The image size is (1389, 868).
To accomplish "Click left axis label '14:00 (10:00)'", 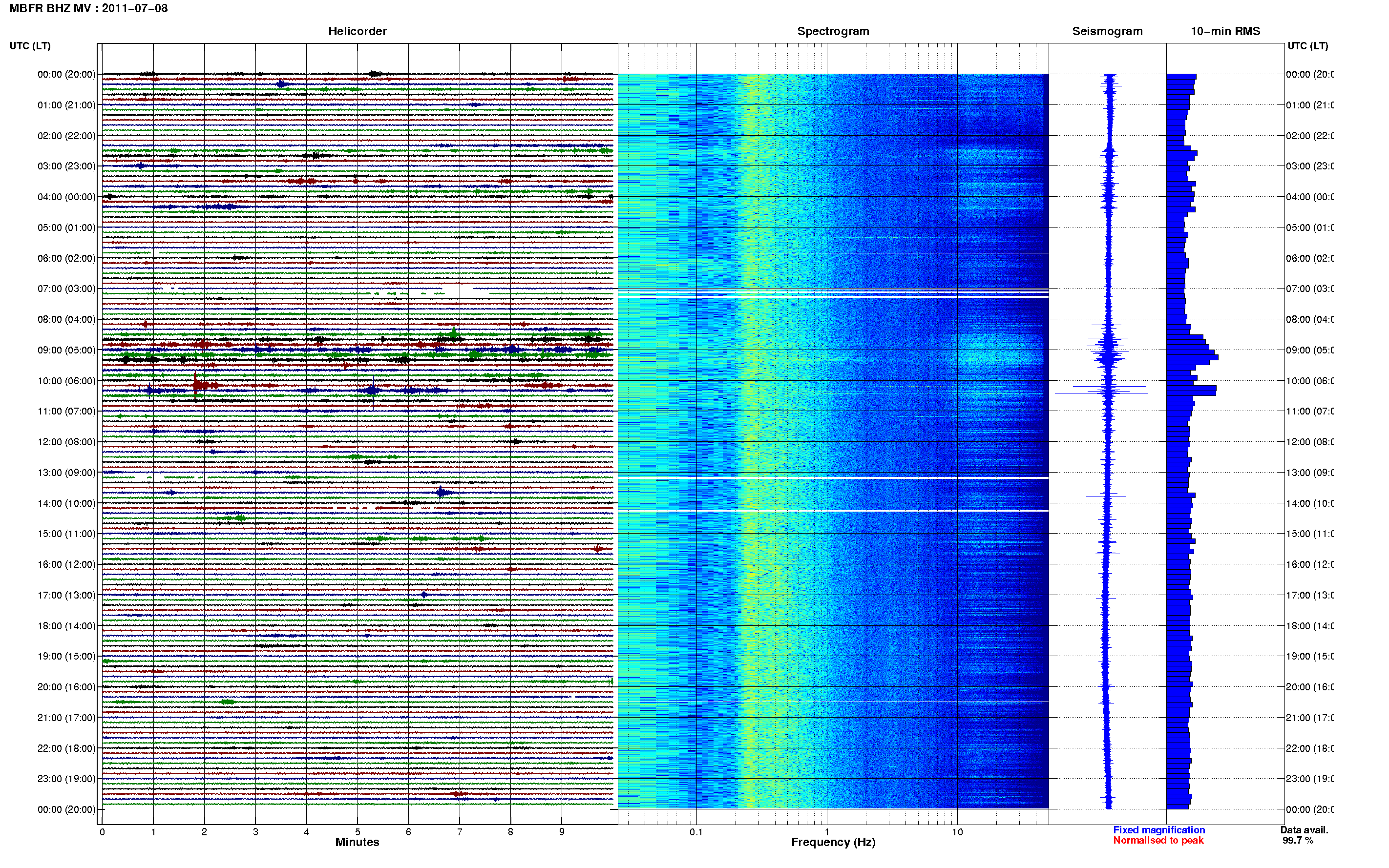I will coord(66,503).
